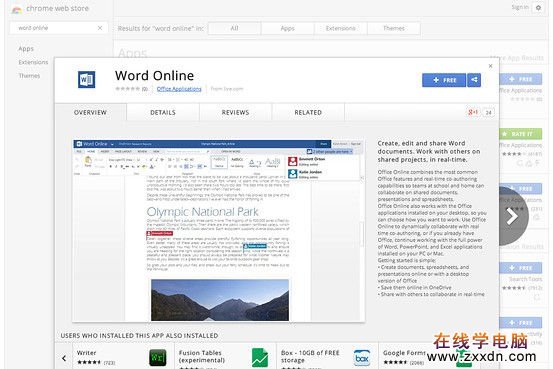Click the Writer app icon
553x369 pixels.
(x=157, y=358)
